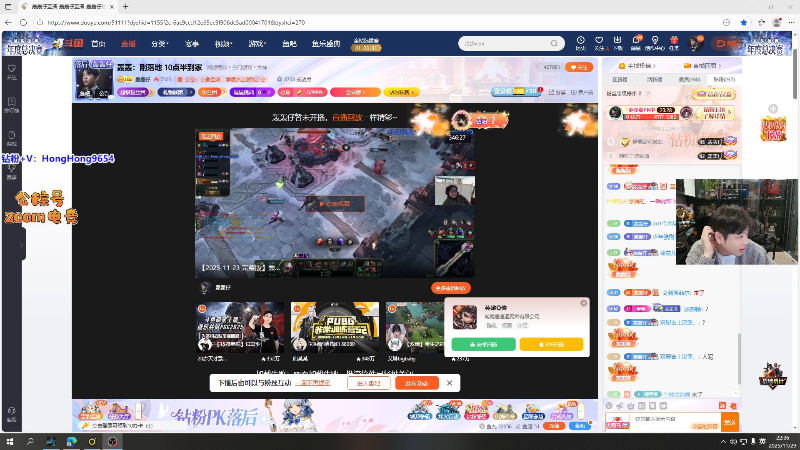Switch to the 贵宾 ranking tab

point(689,80)
